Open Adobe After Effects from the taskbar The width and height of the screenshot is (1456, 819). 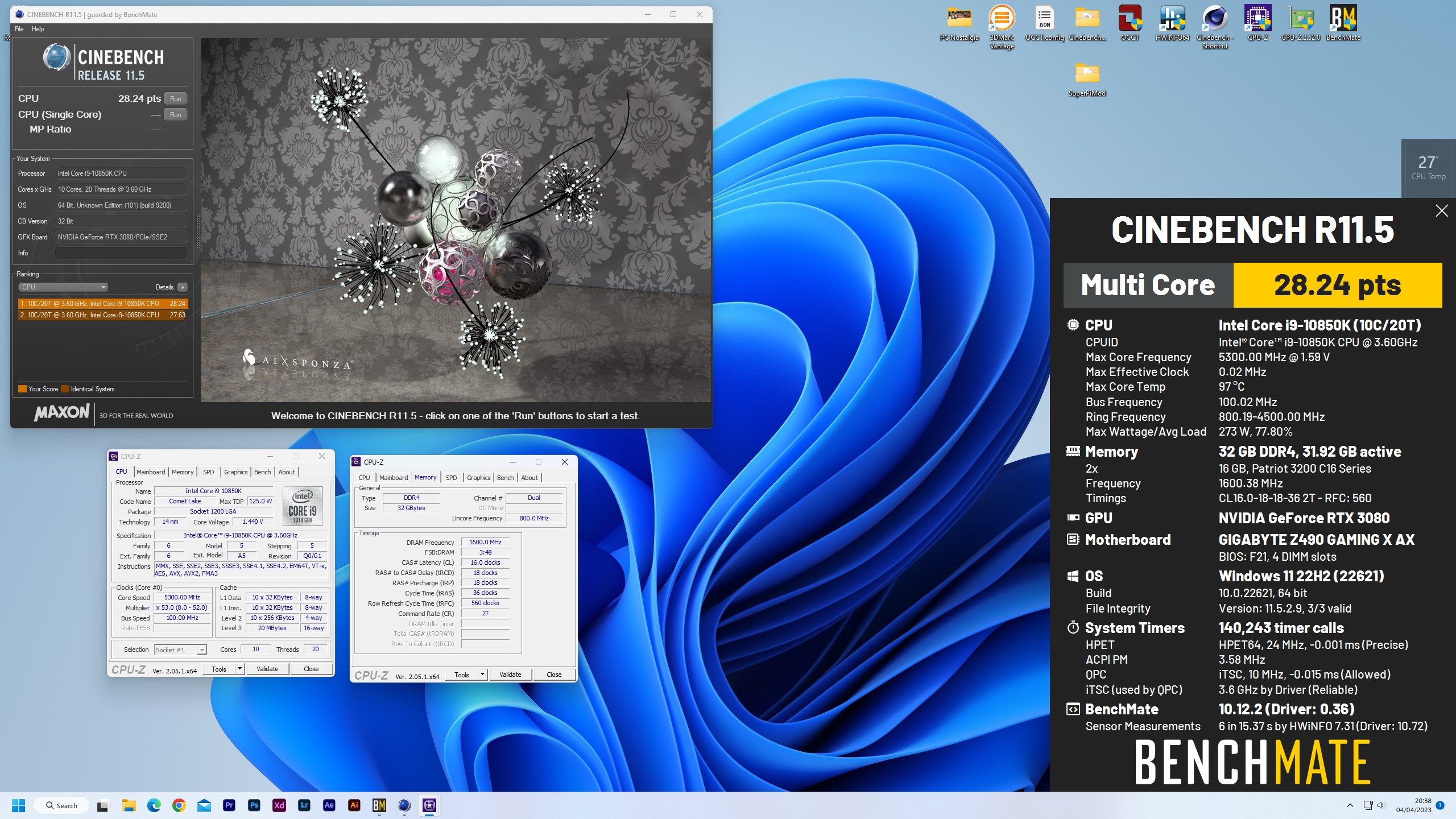coord(329,805)
